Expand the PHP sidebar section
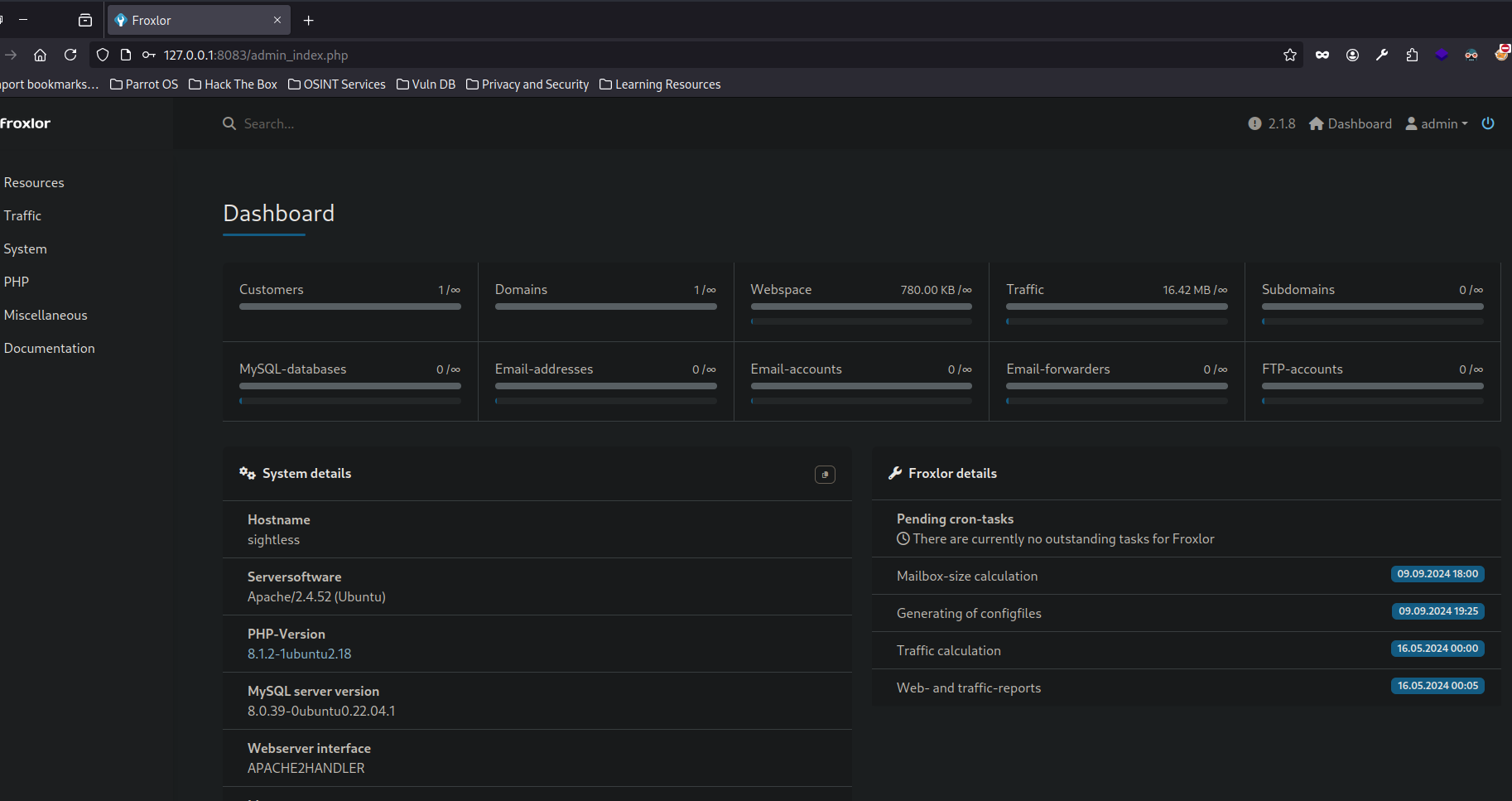The width and height of the screenshot is (1512, 801). tap(16, 282)
